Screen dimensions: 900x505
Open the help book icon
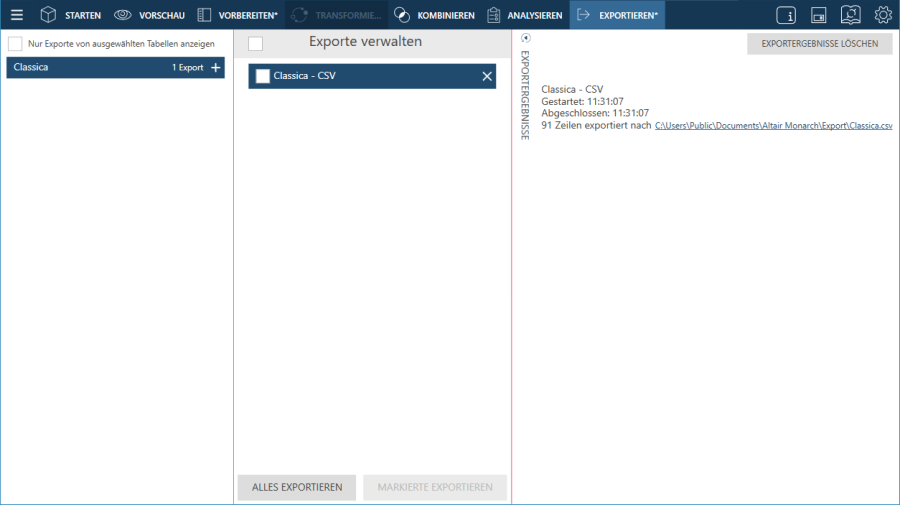pyautogui.click(x=850, y=15)
